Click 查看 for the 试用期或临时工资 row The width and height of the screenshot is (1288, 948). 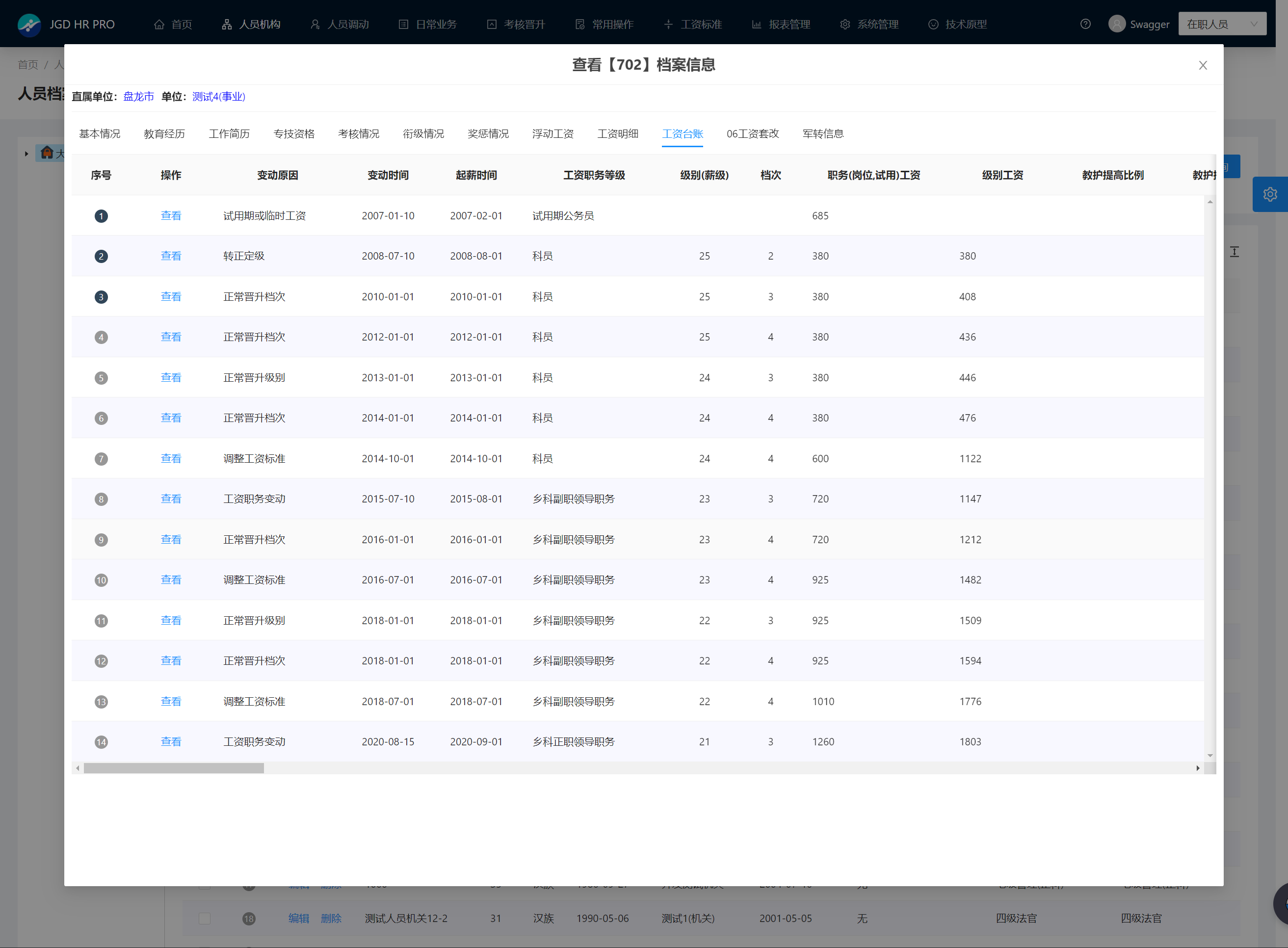(171, 216)
